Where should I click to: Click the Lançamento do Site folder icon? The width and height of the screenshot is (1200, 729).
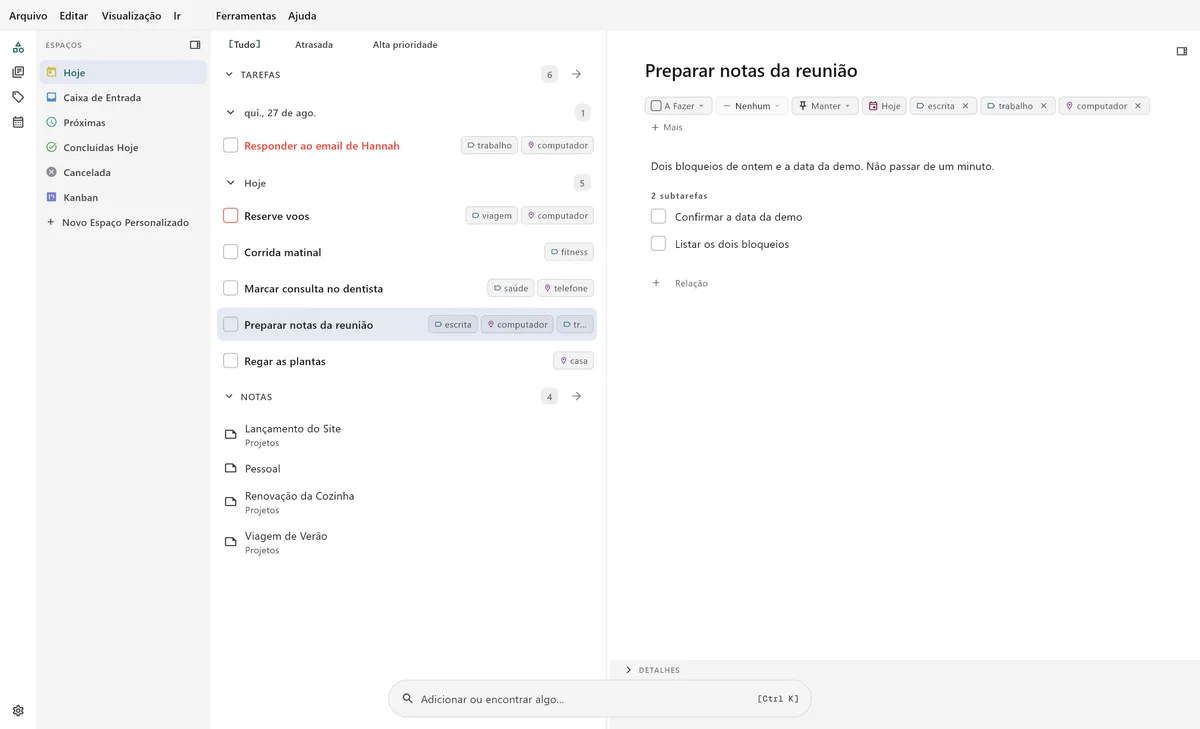[231, 435]
